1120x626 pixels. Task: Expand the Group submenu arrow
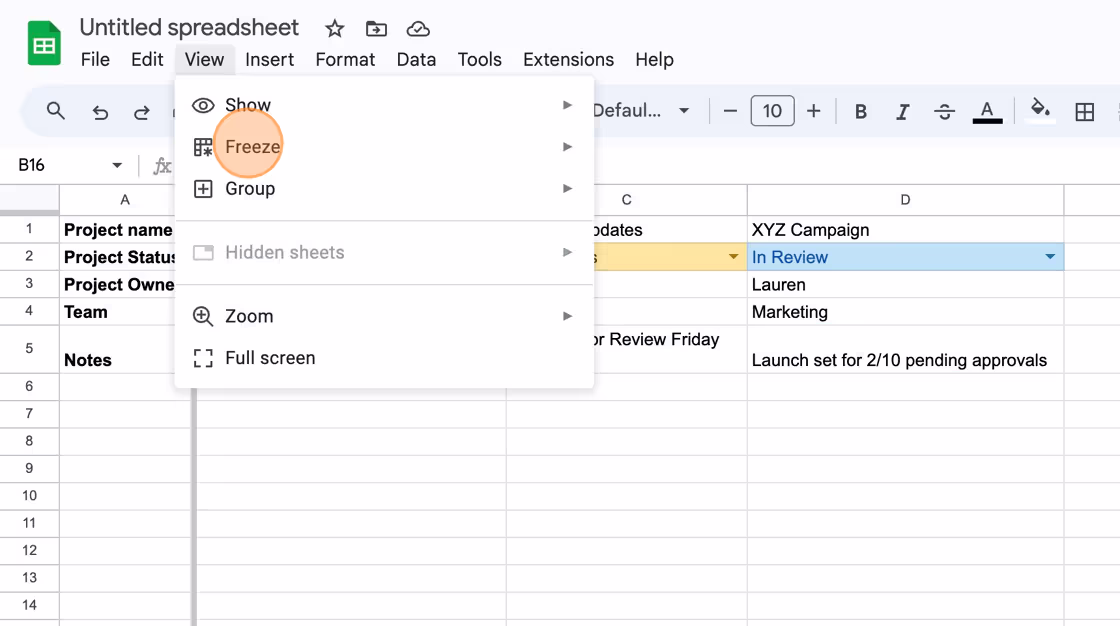(x=567, y=189)
